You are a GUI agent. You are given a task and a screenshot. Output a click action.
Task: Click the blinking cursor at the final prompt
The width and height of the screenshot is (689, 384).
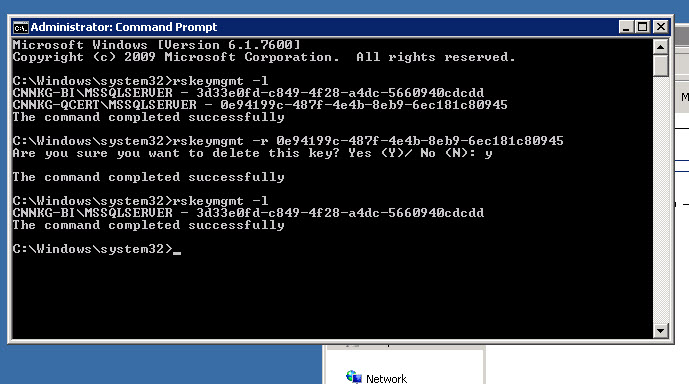177,253
